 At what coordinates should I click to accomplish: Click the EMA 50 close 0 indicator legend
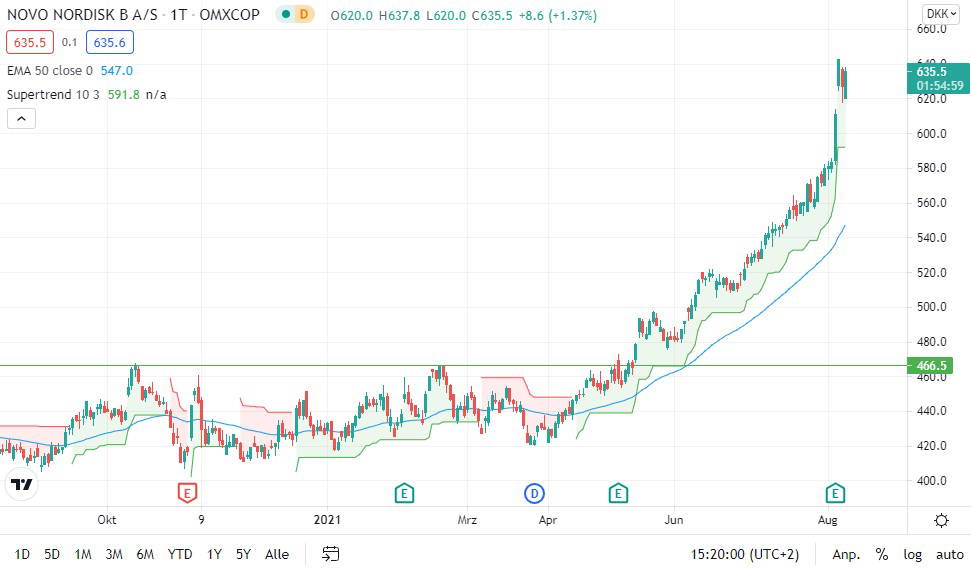(x=50, y=71)
